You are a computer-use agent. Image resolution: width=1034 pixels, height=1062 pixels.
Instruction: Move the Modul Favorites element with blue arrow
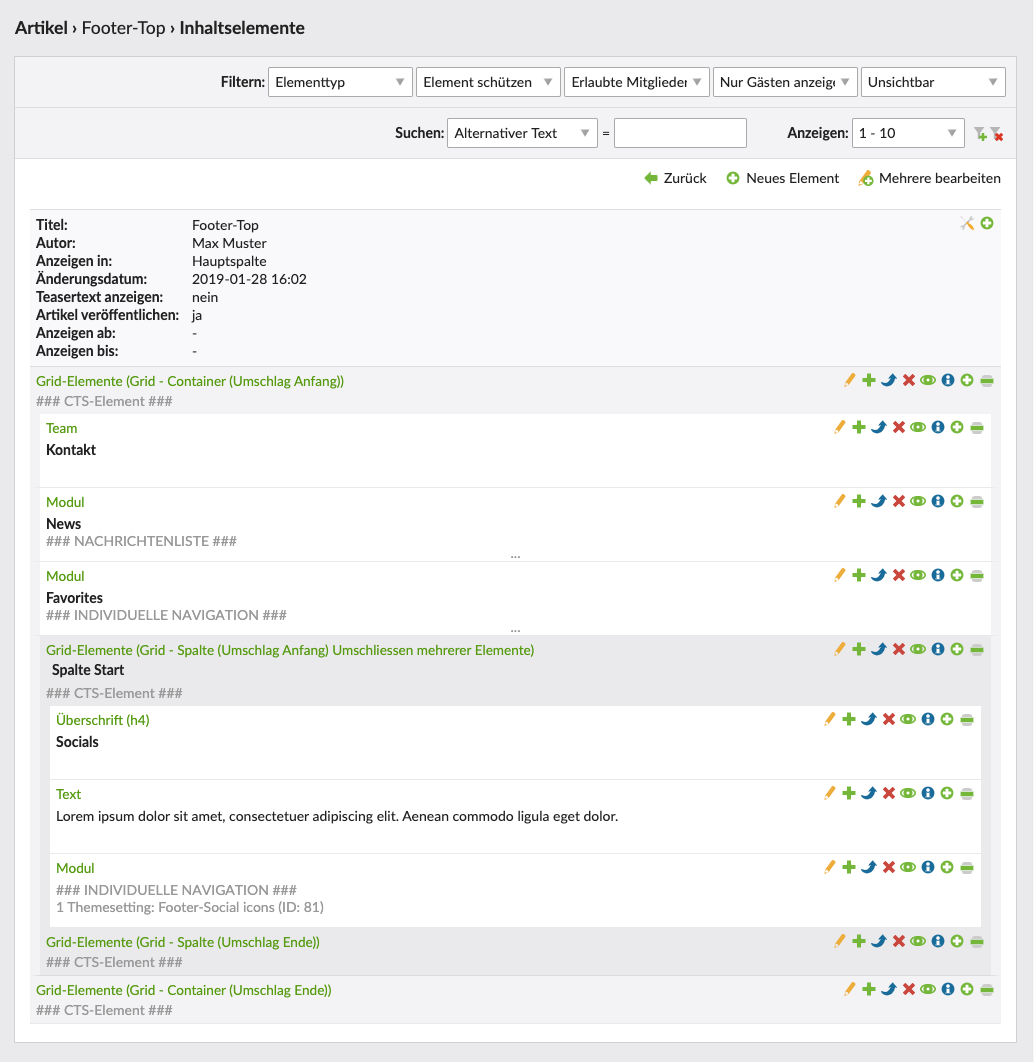(x=879, y=575)
